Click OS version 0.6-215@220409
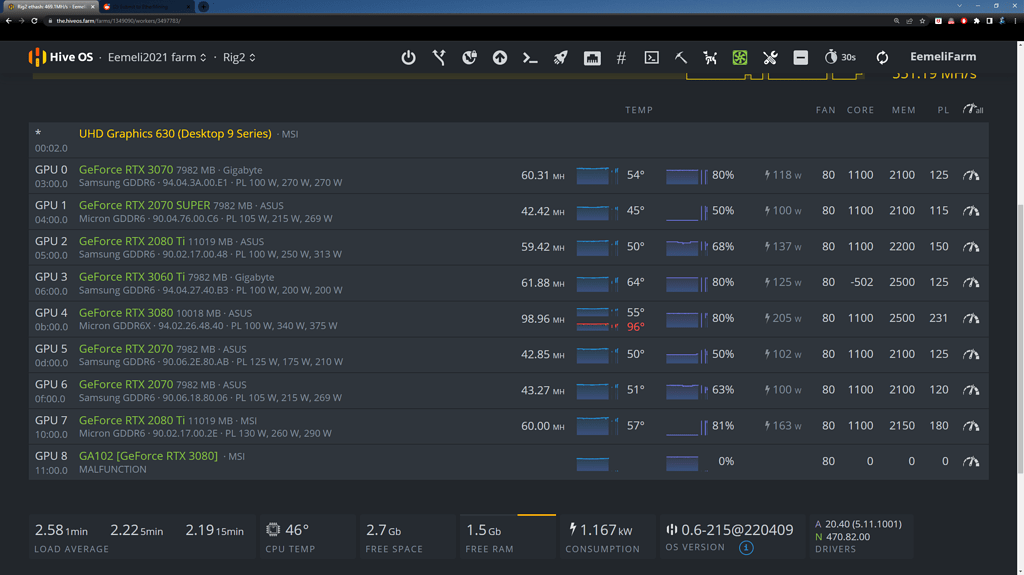 coord(737,530)
